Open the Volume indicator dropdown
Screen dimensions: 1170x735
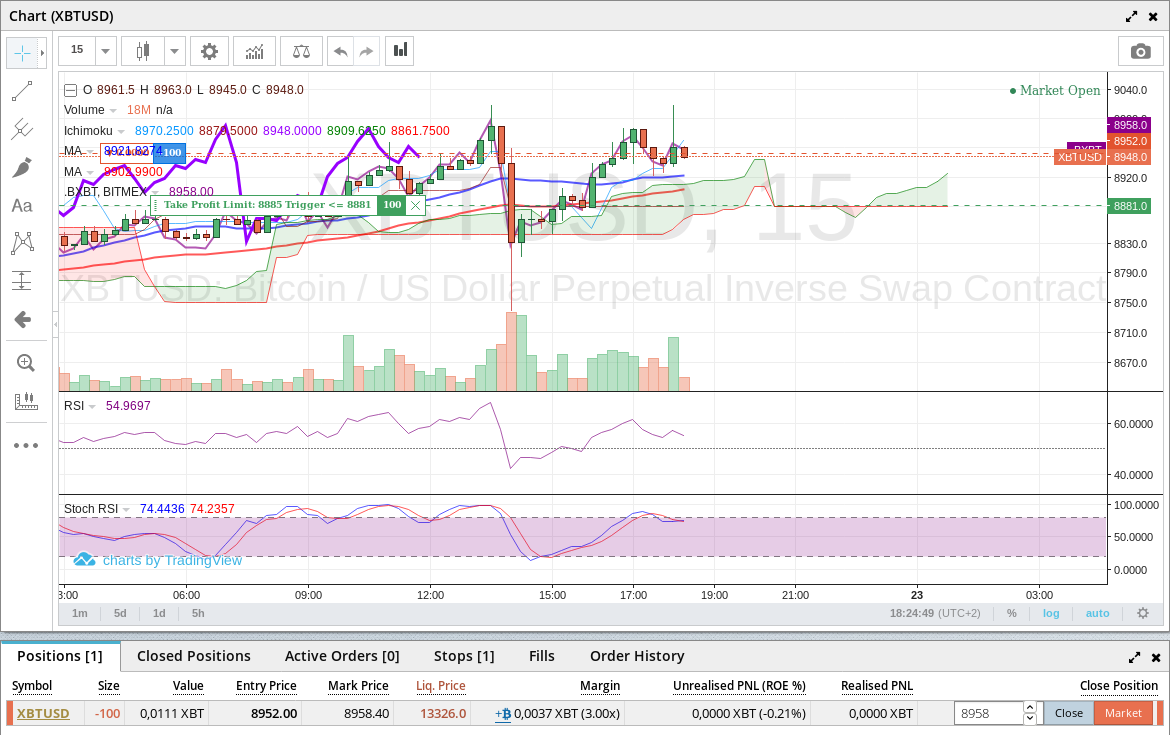113,110
